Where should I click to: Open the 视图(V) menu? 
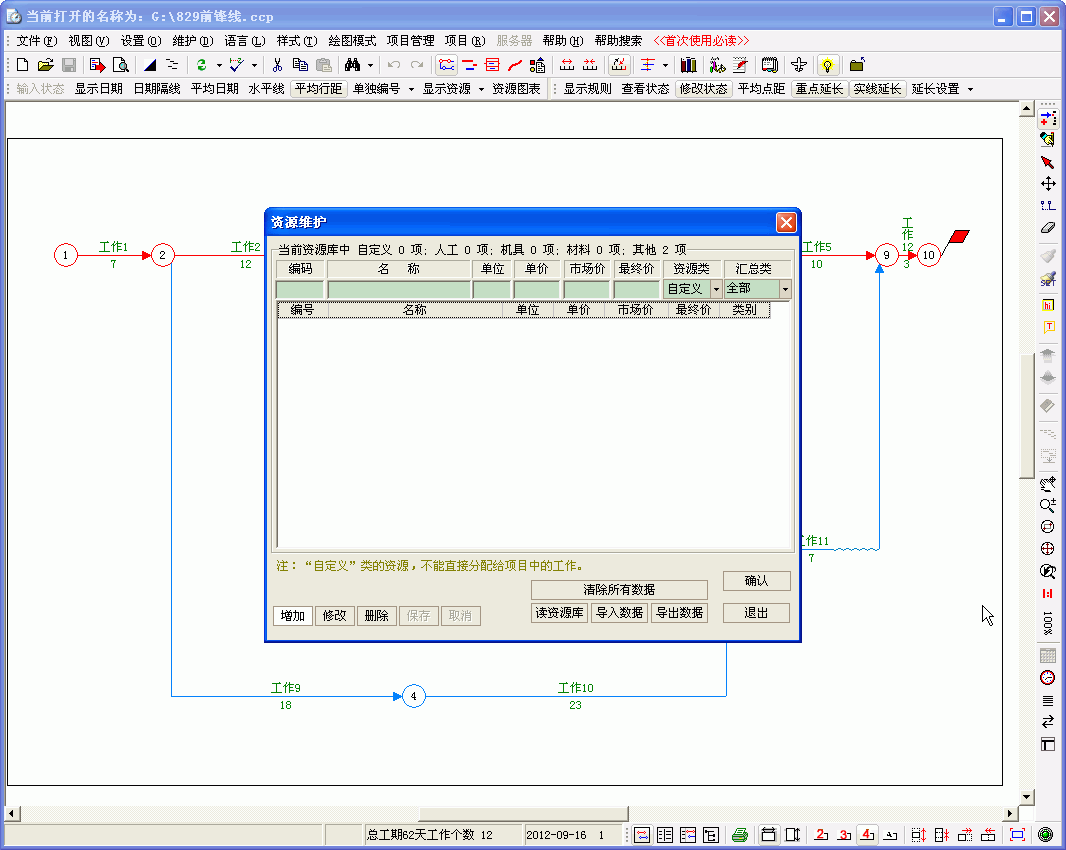click(x=88, y=41)
